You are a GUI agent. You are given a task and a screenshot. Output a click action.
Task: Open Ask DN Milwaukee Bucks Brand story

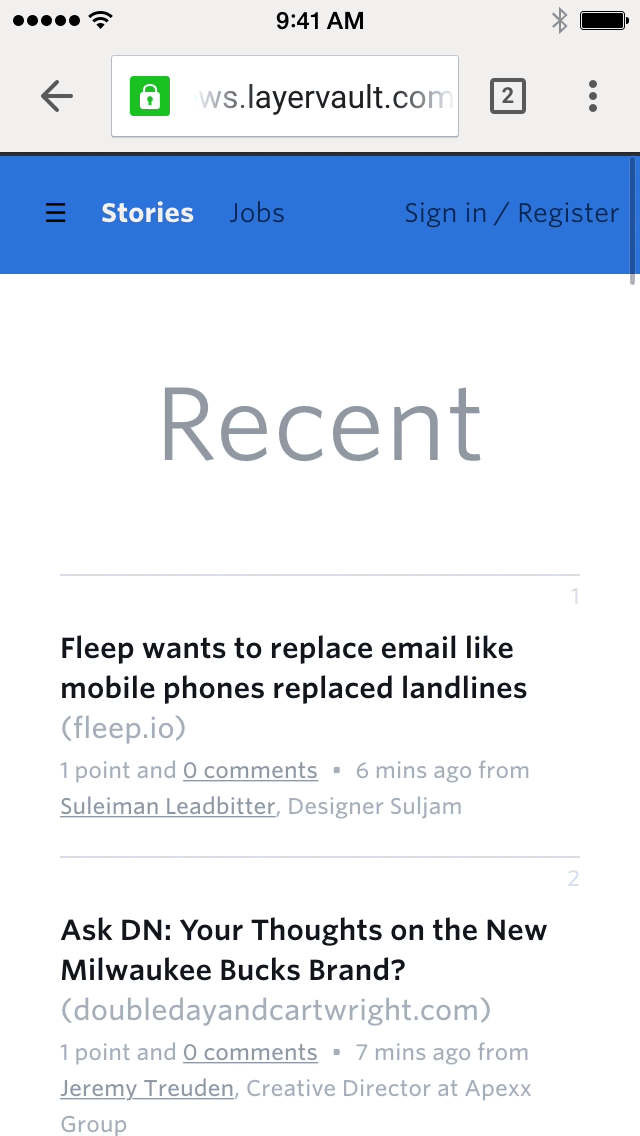click(304, 950)
